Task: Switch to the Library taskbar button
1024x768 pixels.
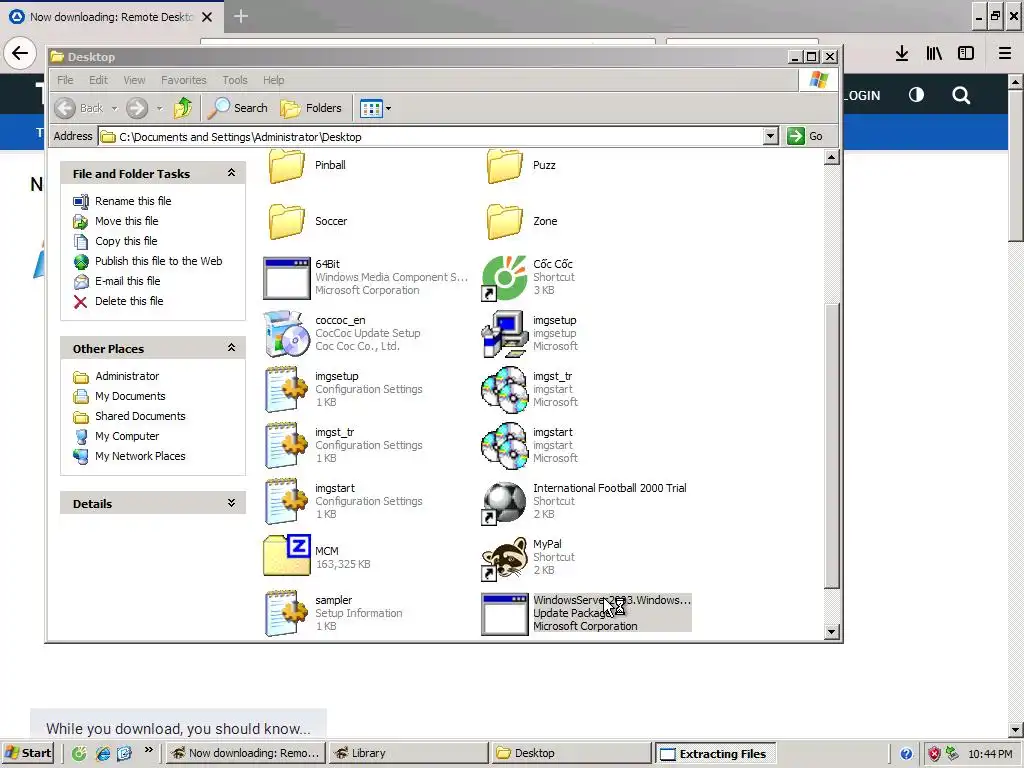Action: [408, 753]
